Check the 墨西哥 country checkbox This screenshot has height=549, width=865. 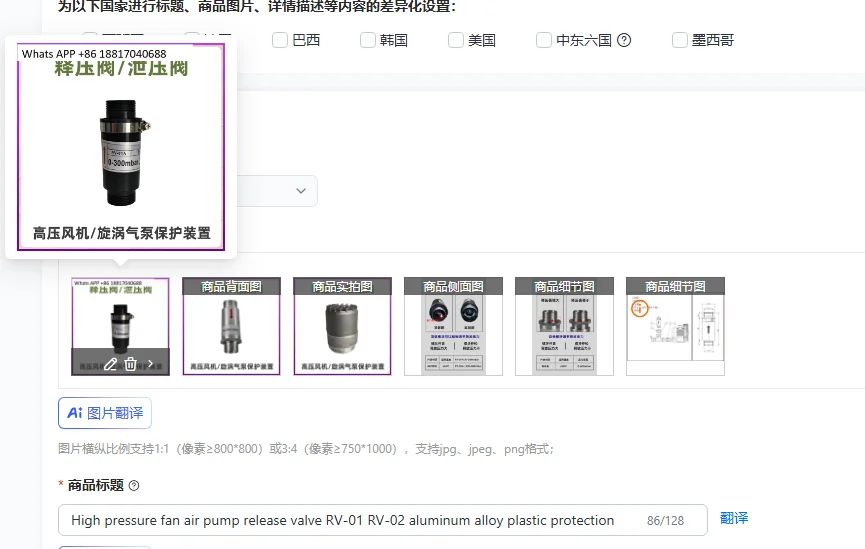pyautogui.click(x=680, y=40)
